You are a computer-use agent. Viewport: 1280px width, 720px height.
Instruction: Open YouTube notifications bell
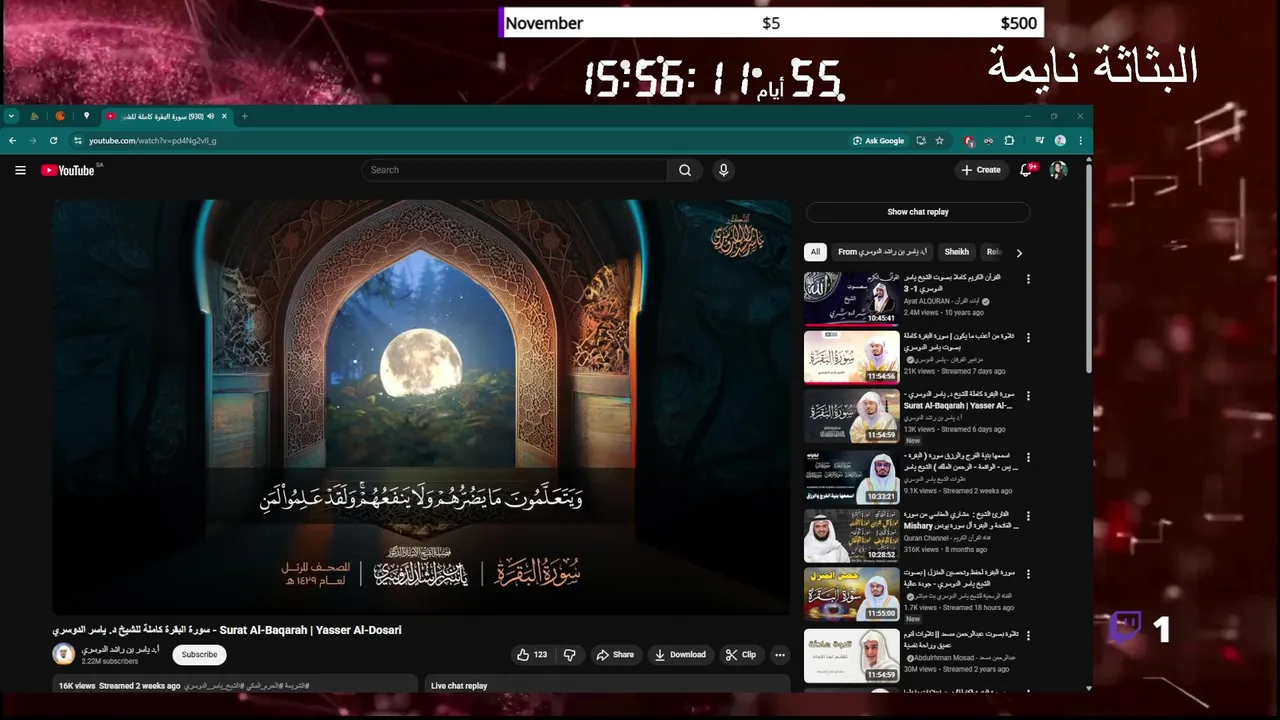[1025, 170]
